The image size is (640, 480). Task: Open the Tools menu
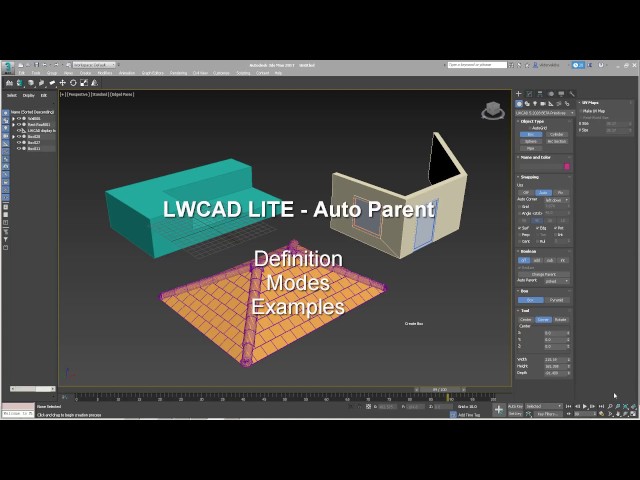[x=36, y=73]
